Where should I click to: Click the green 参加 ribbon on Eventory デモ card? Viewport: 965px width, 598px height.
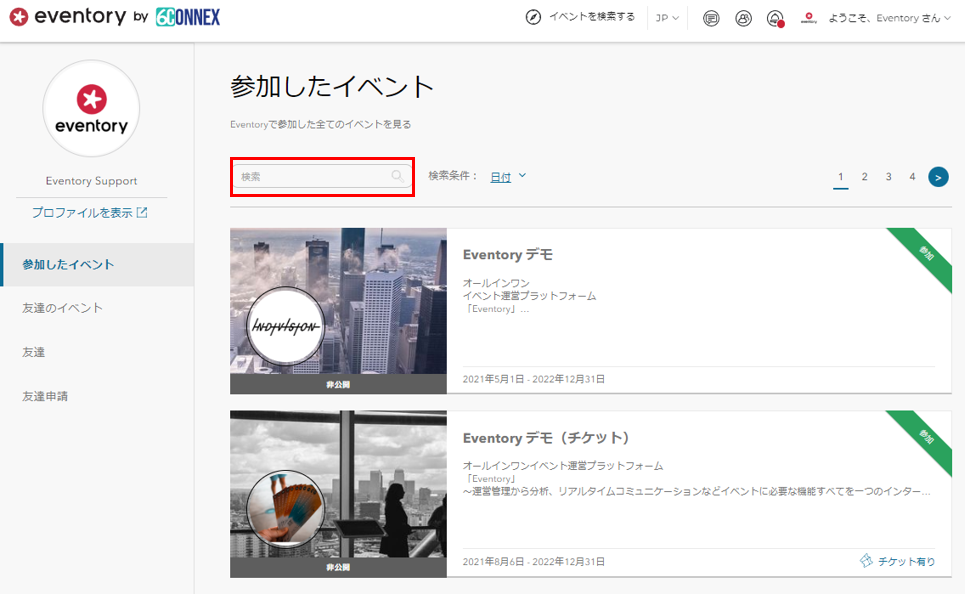925,254
